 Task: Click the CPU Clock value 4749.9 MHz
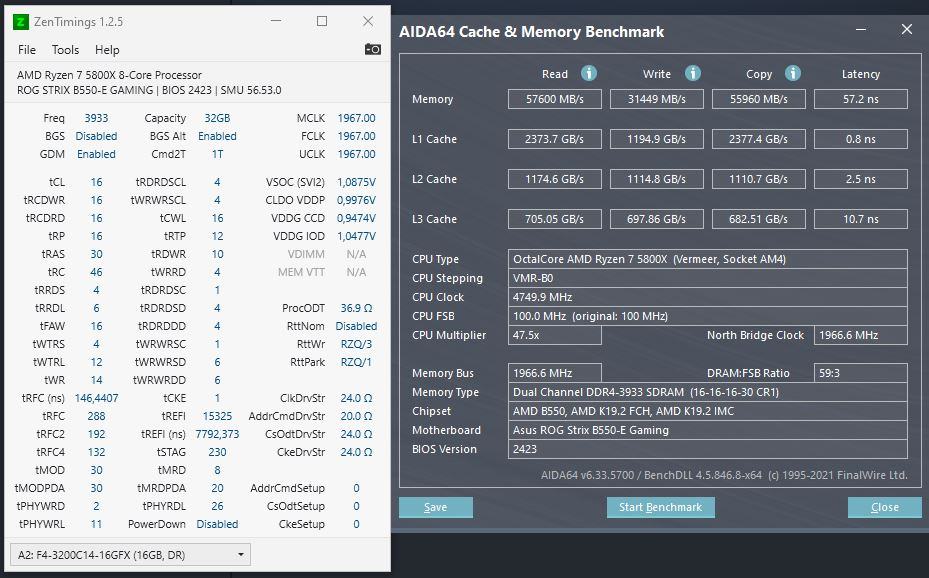coord(707,297)
